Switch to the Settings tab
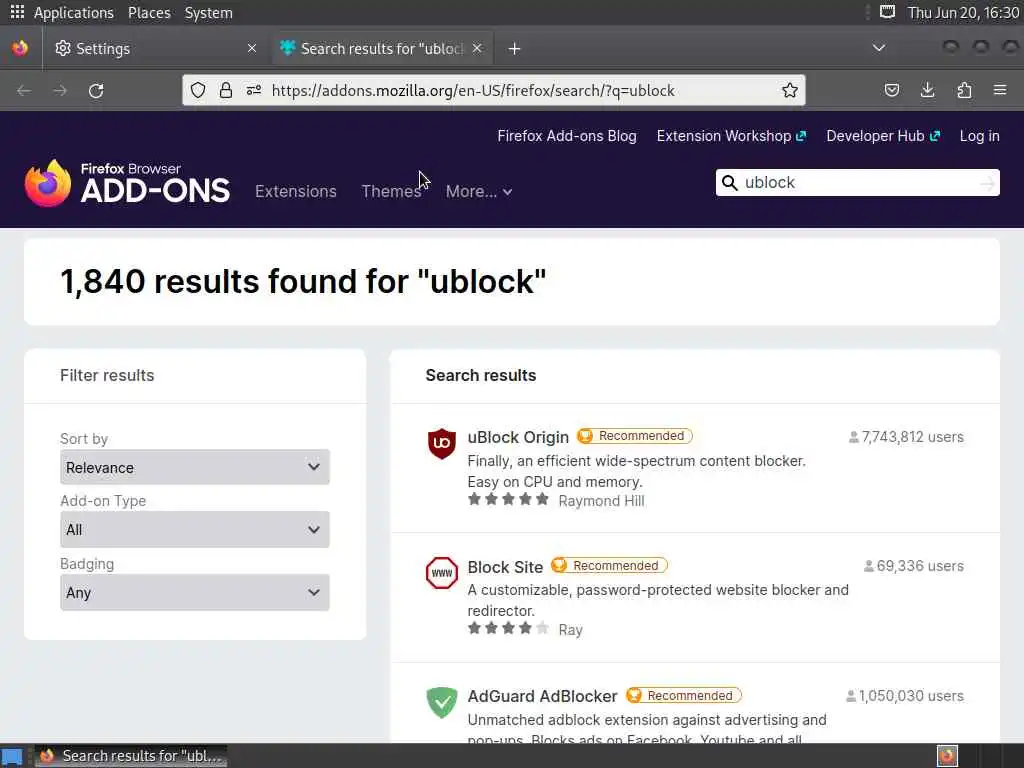Screen dimensions: 1024x768 point(150,49)
